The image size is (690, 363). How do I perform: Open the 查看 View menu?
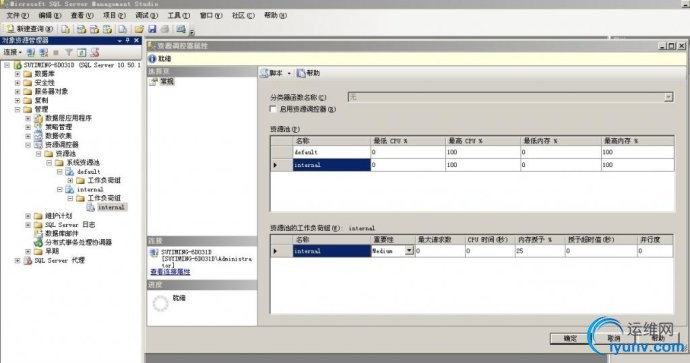(82, 15)
